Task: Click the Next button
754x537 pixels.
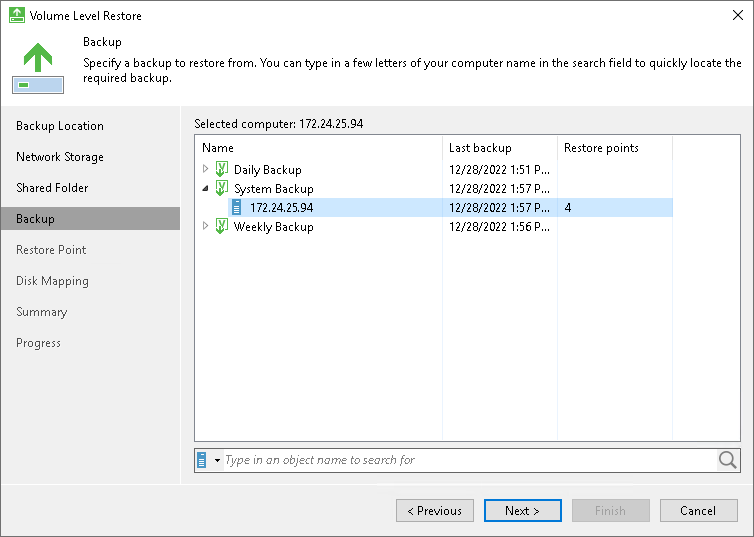Action: click(x=523, y=511)
